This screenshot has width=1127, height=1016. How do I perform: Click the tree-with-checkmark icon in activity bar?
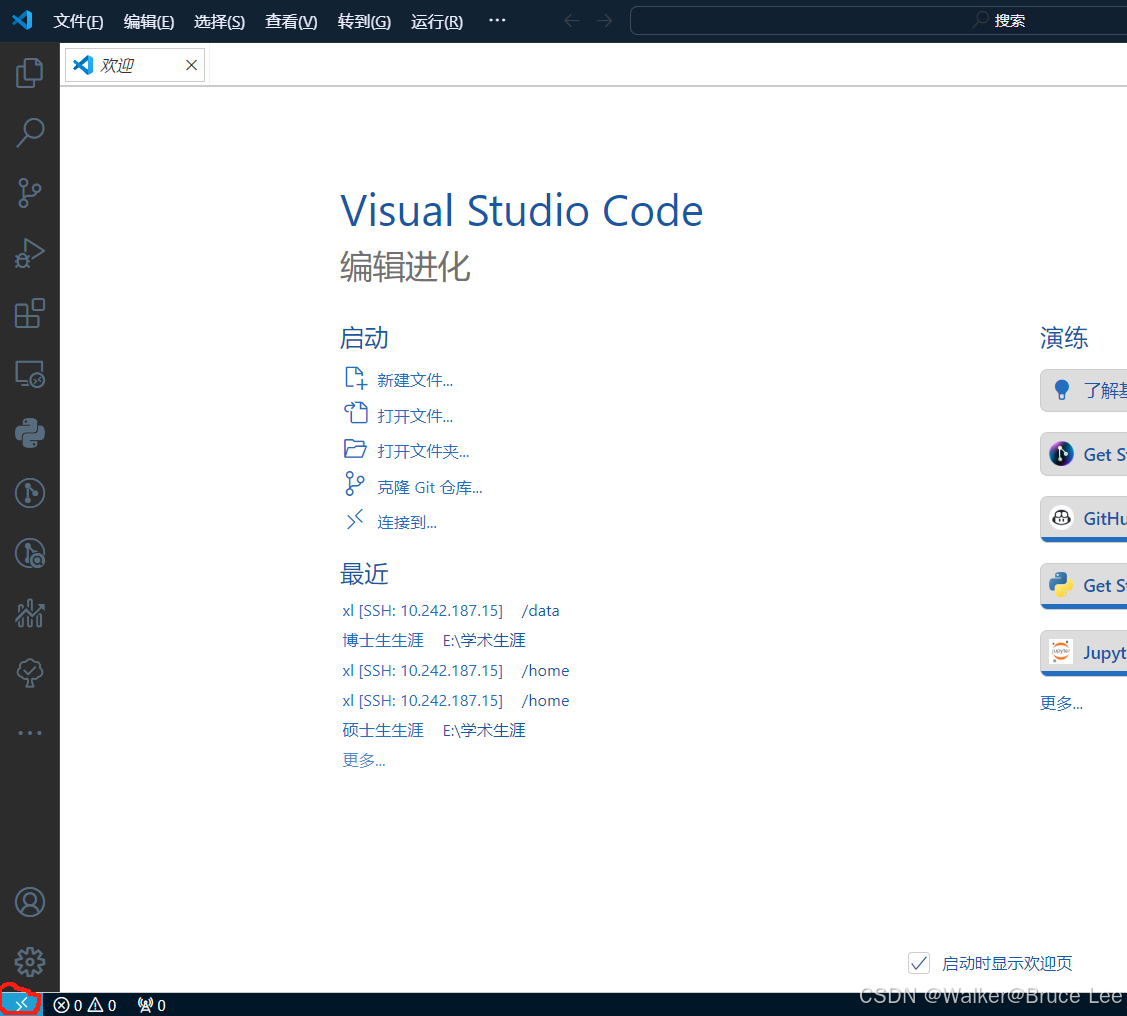(29, 673)
